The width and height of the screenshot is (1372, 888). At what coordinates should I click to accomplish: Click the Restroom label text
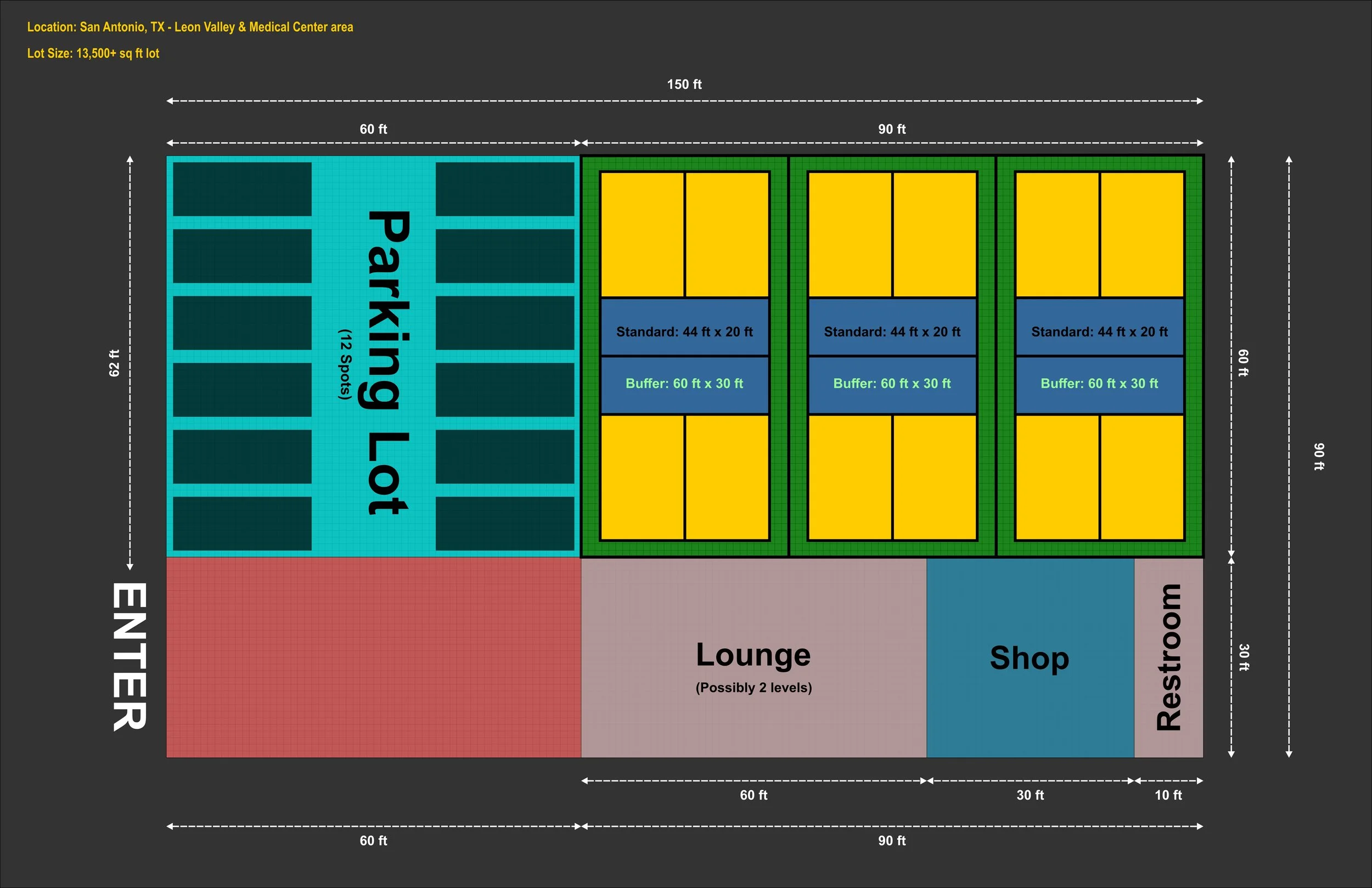[1169, 657]
